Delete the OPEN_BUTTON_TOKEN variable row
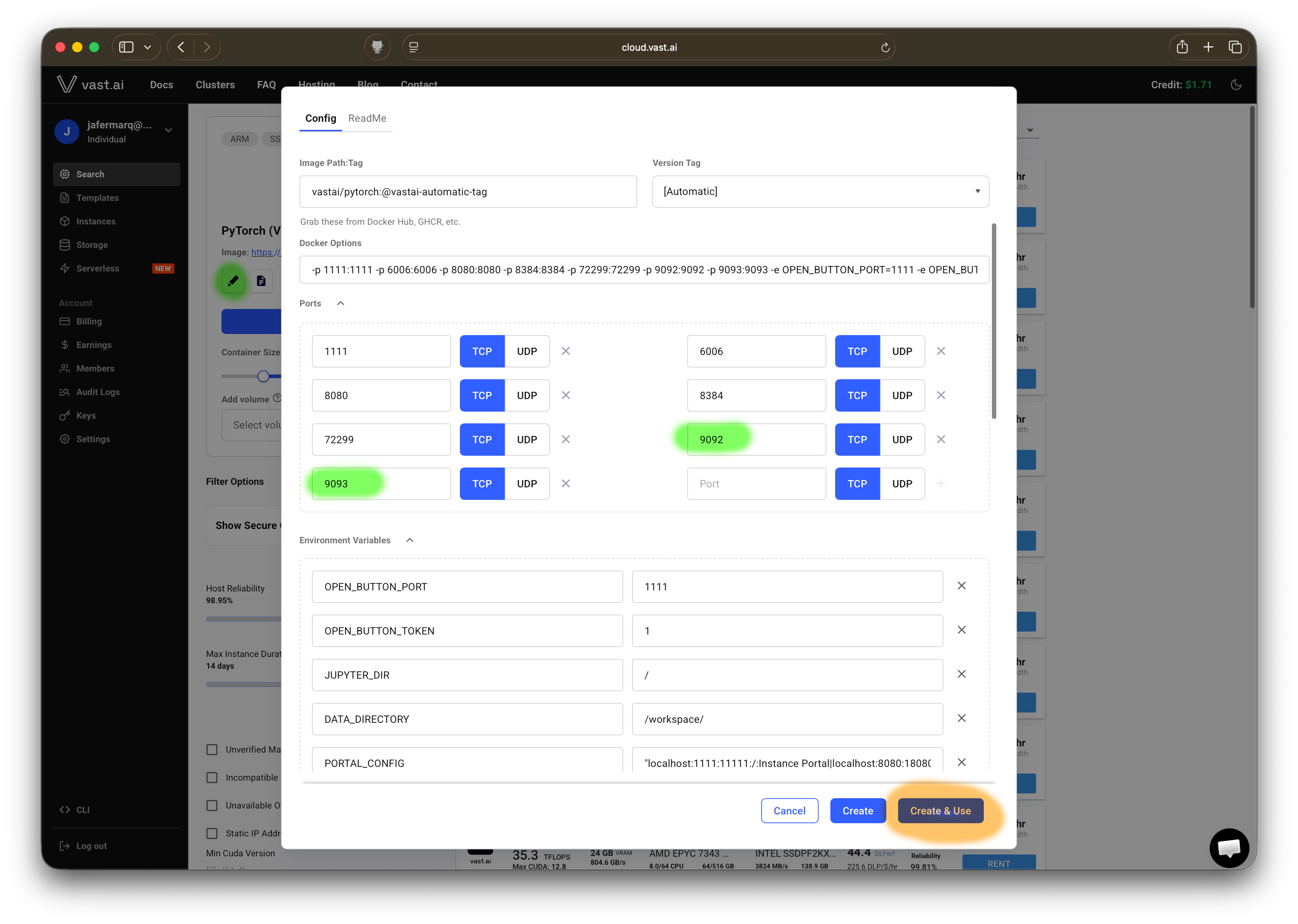 pos(961,630)
